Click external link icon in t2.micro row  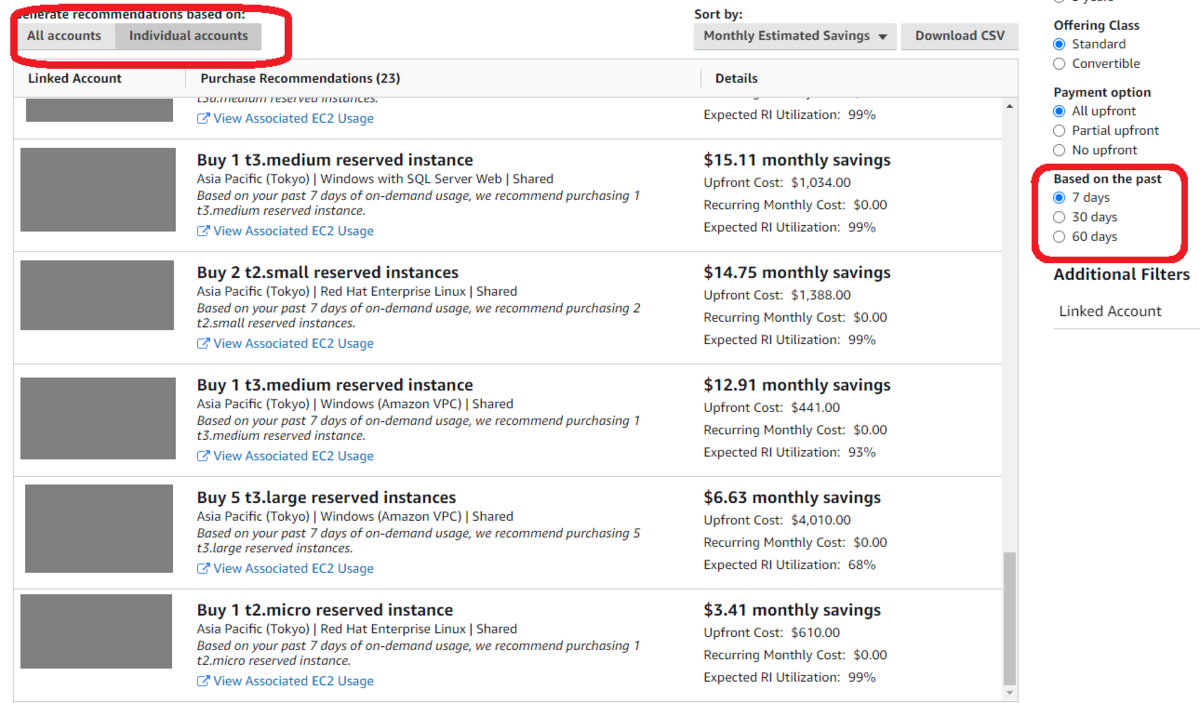pos(203,681)
